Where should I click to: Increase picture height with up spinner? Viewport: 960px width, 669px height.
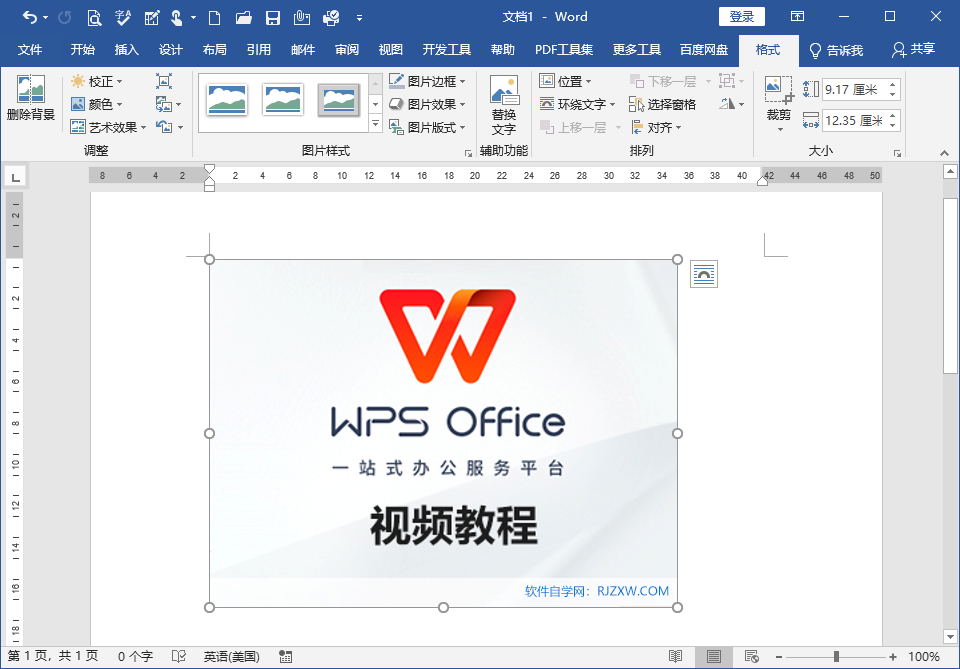[x=893, y=85]
